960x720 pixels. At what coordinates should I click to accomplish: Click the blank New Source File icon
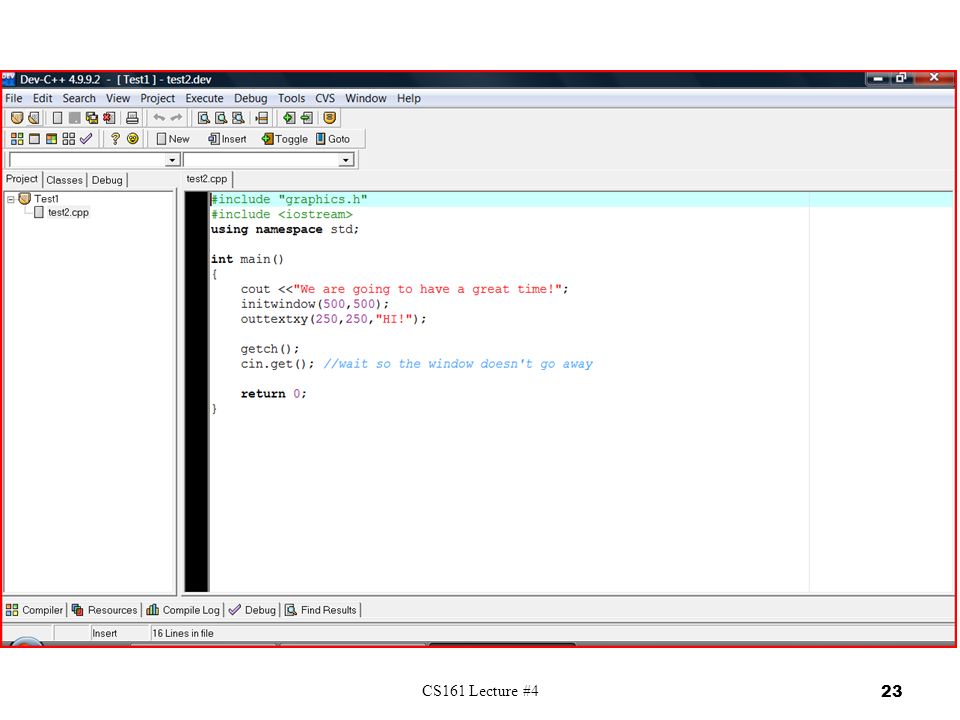coord(58,118)
